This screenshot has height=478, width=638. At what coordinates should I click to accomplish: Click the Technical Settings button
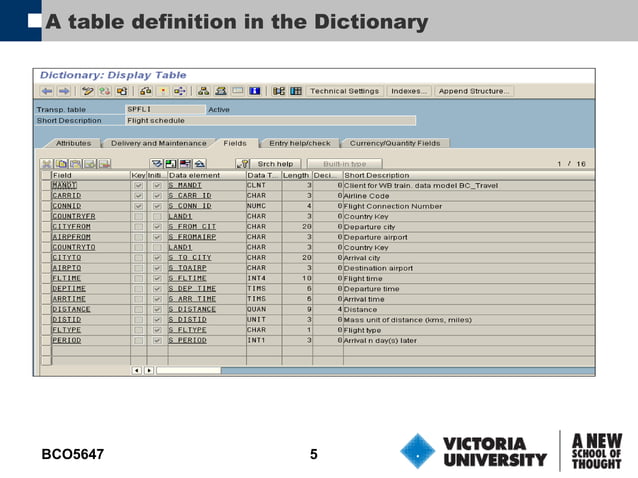[344, 91]
